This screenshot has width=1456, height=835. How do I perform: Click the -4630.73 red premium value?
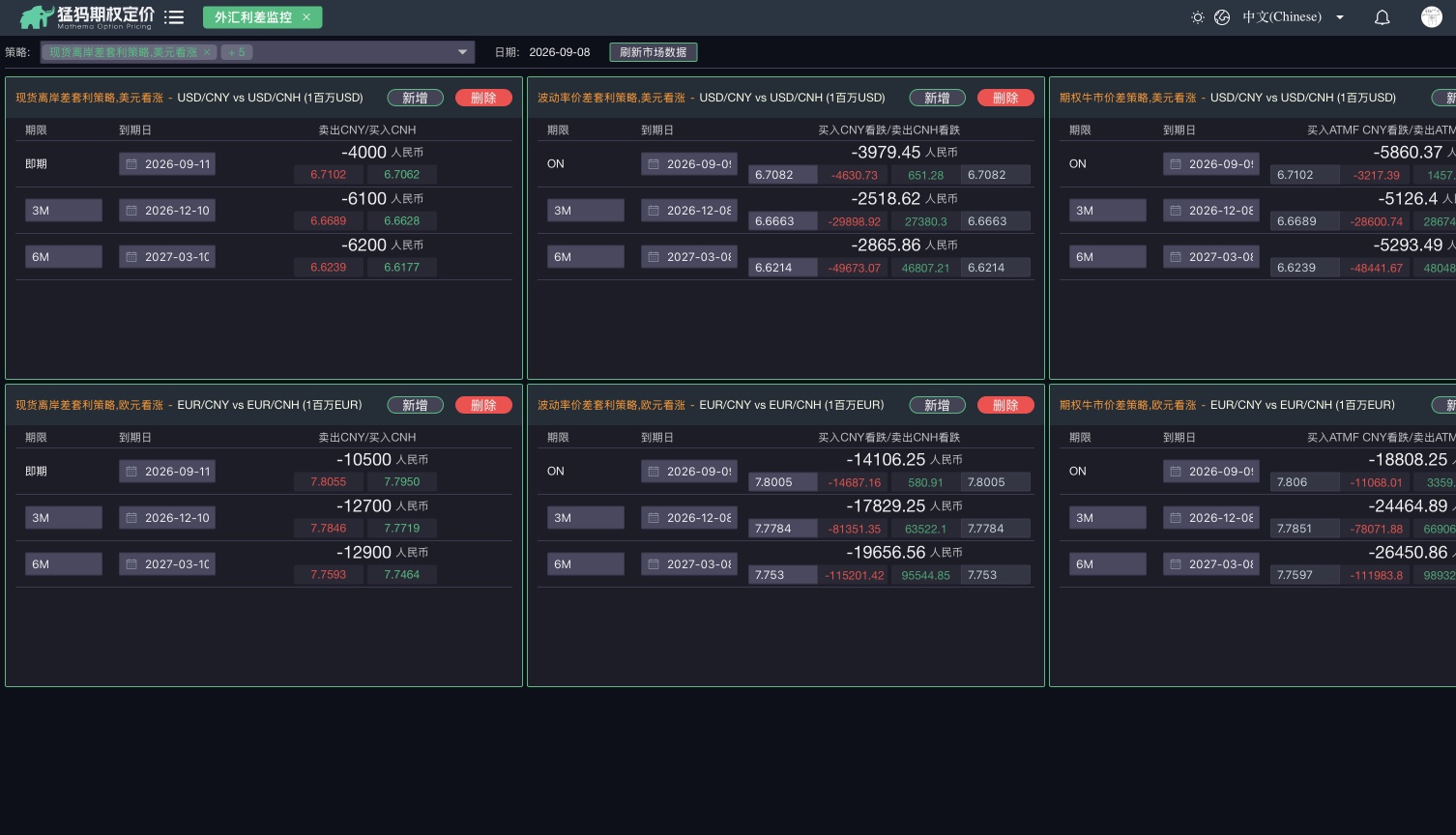(x=855, y=175)
